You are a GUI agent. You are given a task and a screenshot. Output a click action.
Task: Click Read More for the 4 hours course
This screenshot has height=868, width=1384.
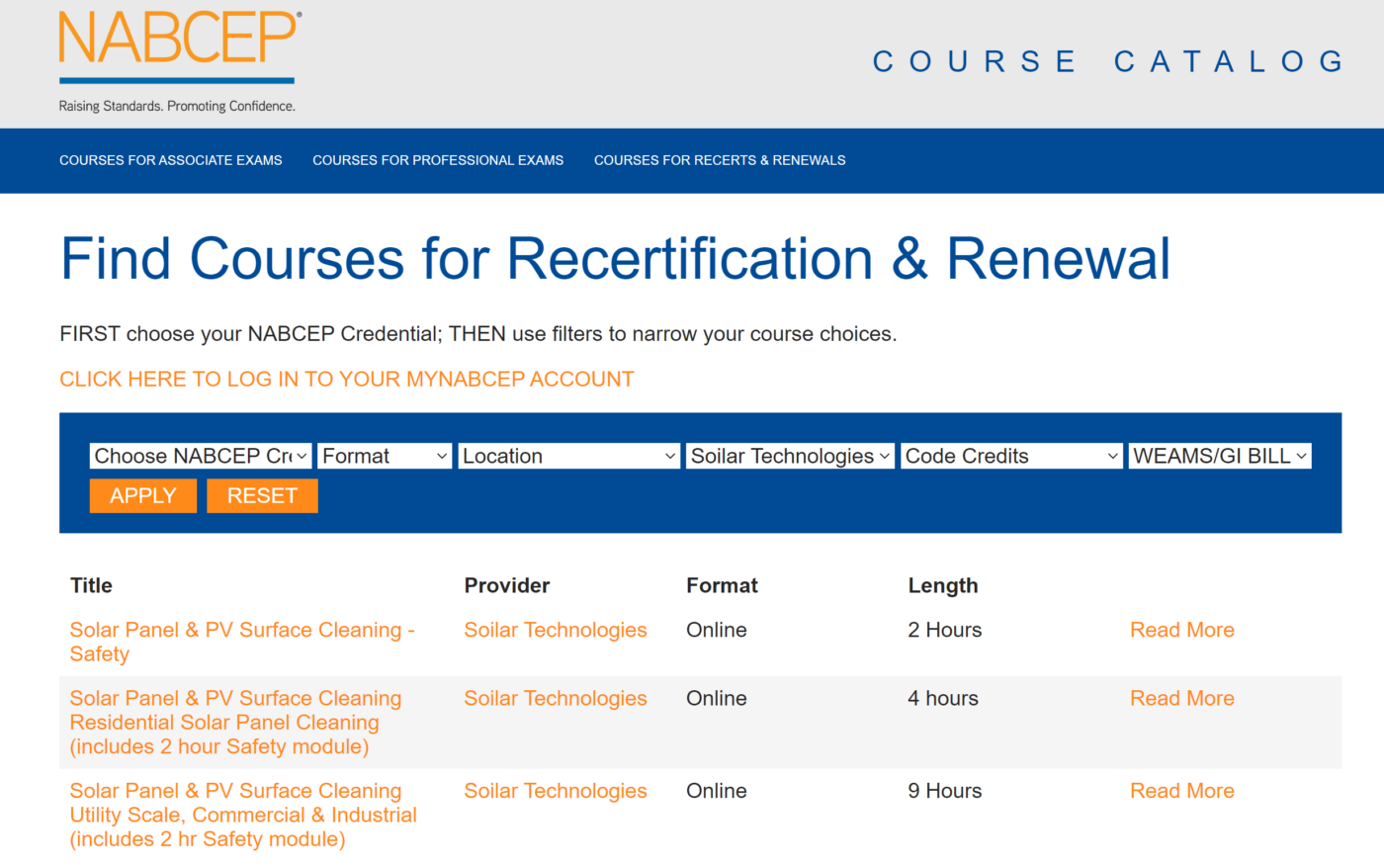1182,698
